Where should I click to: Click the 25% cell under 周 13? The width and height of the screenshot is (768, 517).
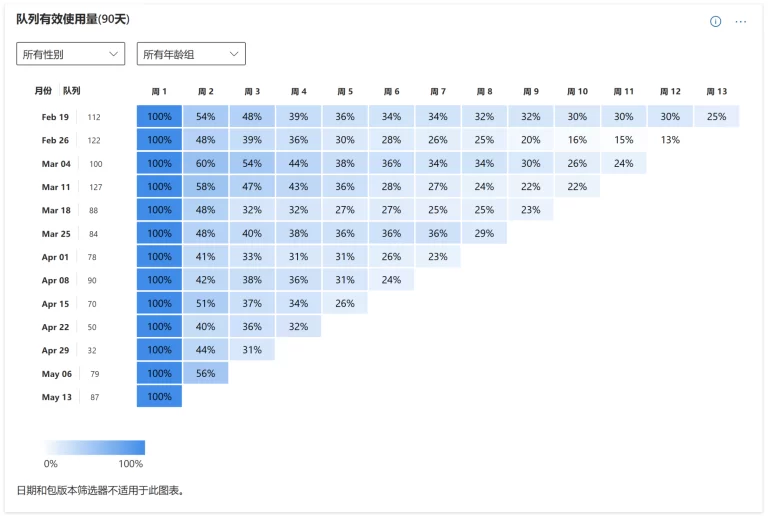coord(717,117)
